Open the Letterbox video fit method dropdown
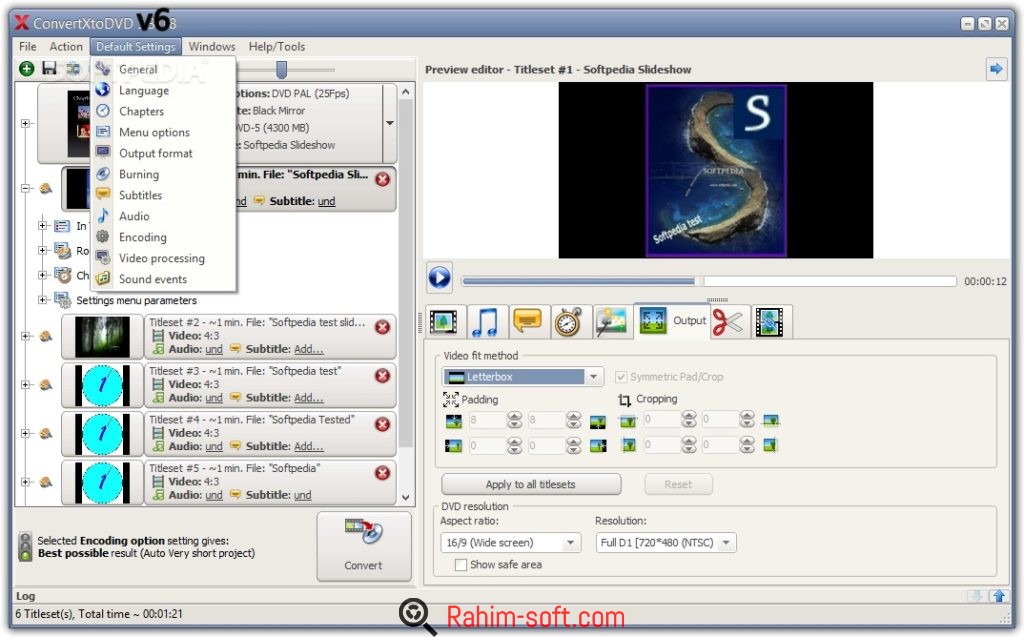This screenshot has width=1024, height=637. pyautogui.click(x=595, y=377)
